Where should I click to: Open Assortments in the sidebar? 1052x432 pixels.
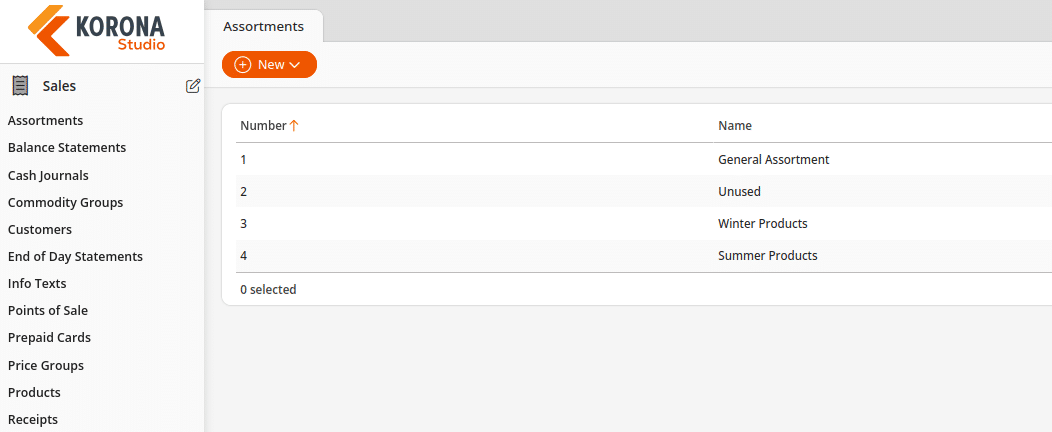[46, 121]
